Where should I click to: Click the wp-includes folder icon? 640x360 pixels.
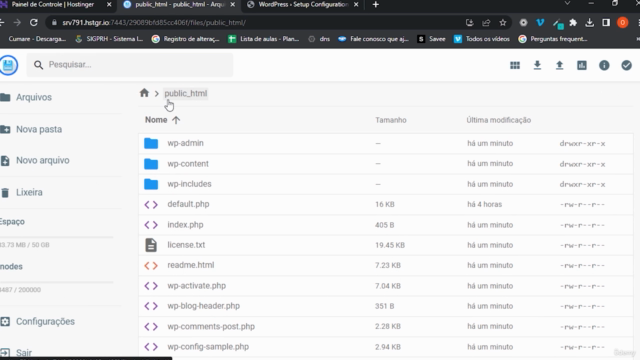(x=151, y=184)
